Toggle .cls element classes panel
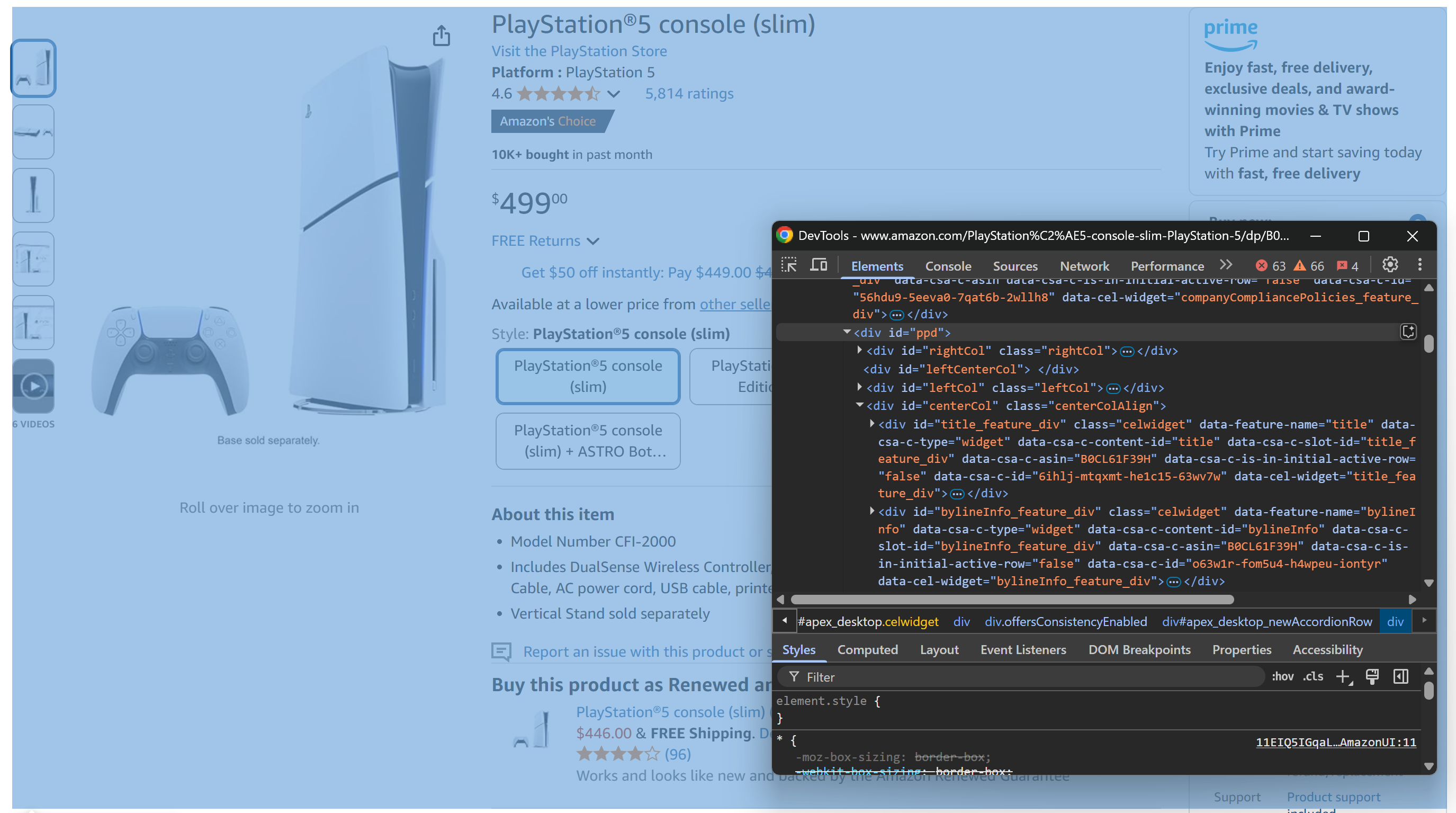The image size is (1456, 813). coord(1313,677)
